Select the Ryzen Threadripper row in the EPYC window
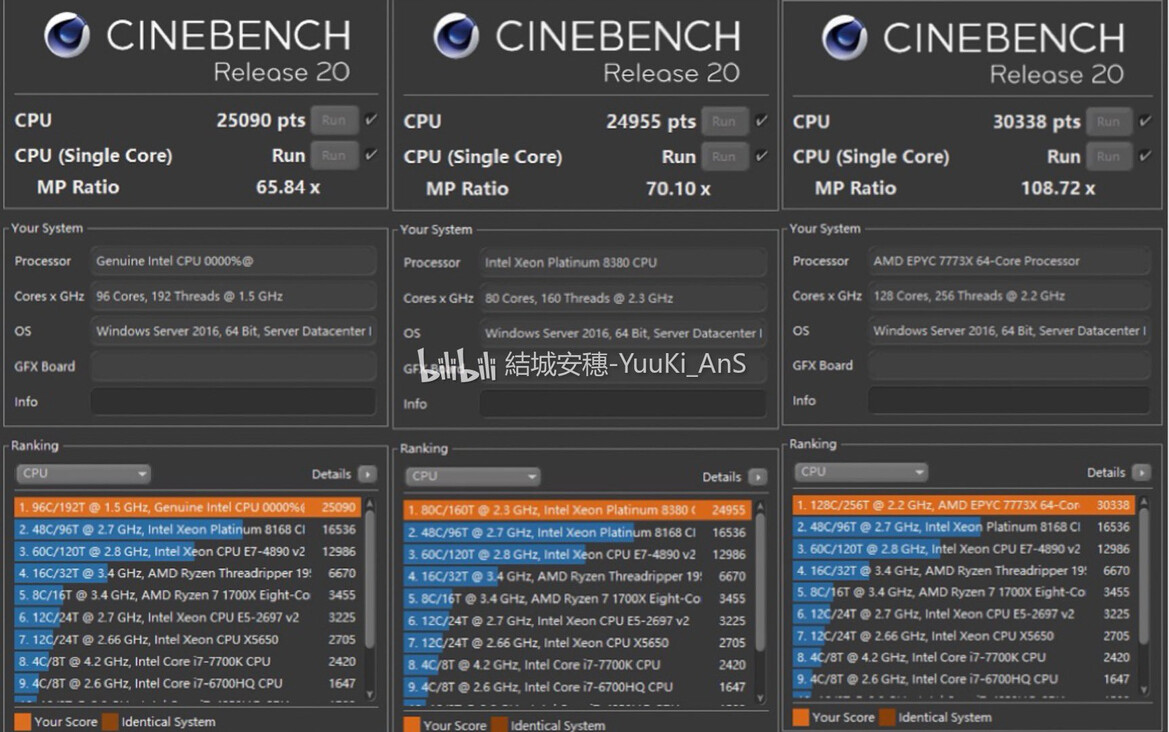Image resolution: width=1169 pixels, height=732 pixels. click(x=964, y=570)
